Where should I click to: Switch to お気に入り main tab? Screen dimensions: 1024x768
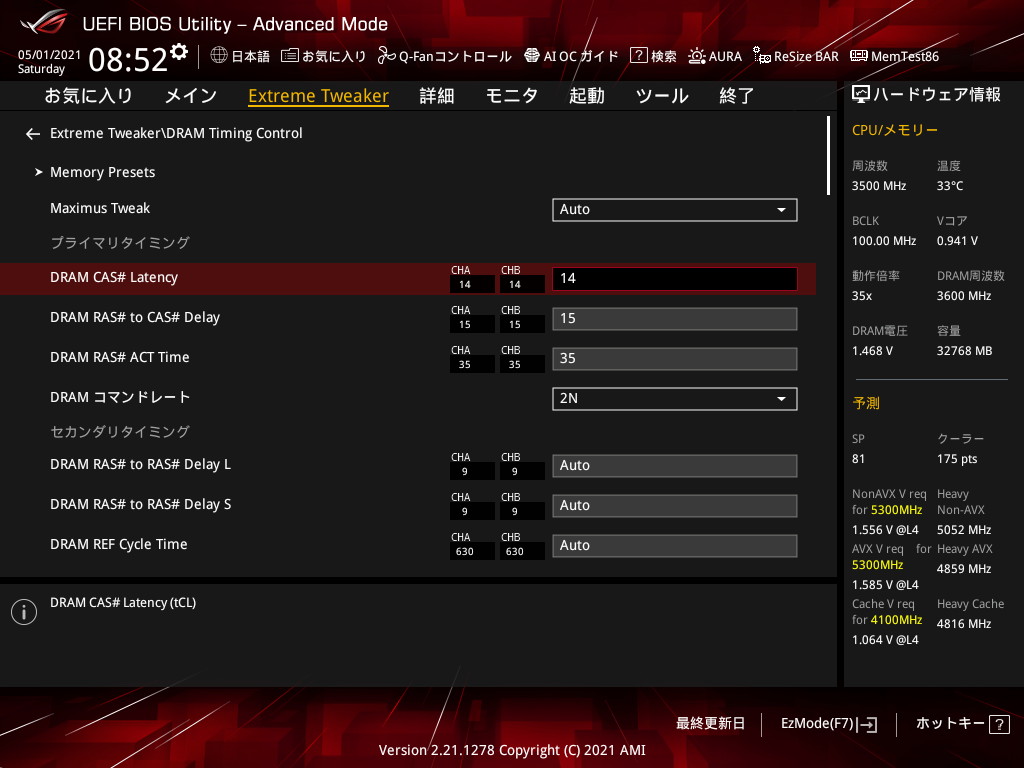pyautogui.click(x=88, y=96)
